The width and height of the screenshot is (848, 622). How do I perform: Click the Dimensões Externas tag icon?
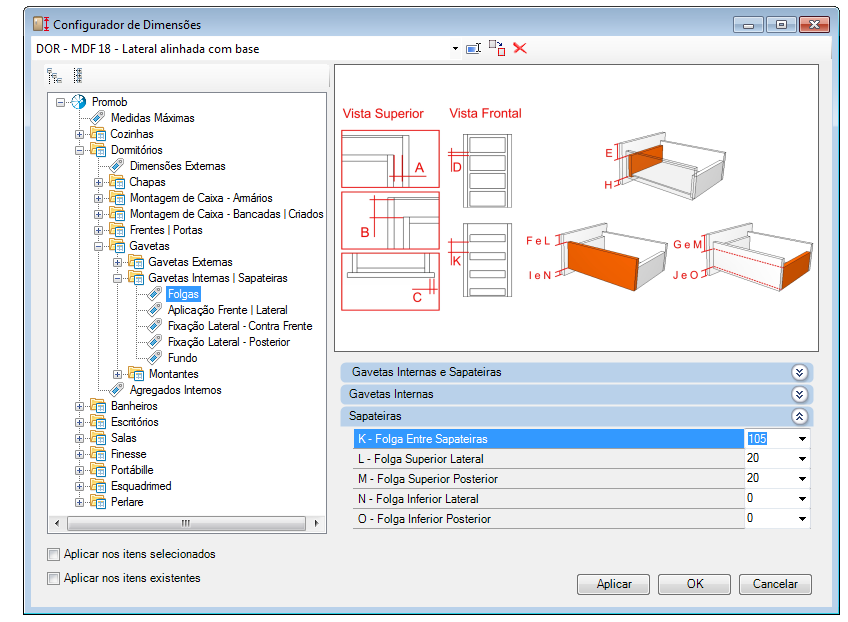point(117,166)
